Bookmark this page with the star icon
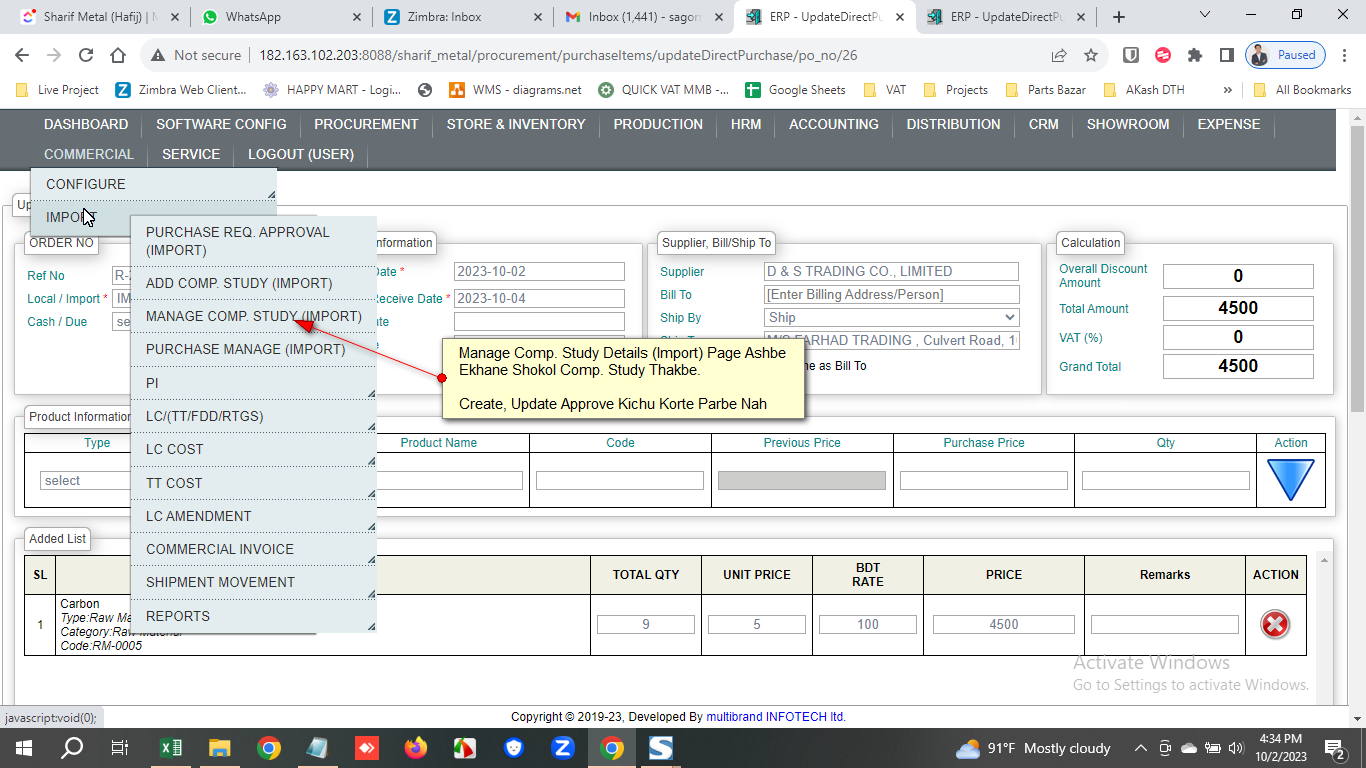The height and width of the screenshot is (768, 1366). [x=1090, y=56]
